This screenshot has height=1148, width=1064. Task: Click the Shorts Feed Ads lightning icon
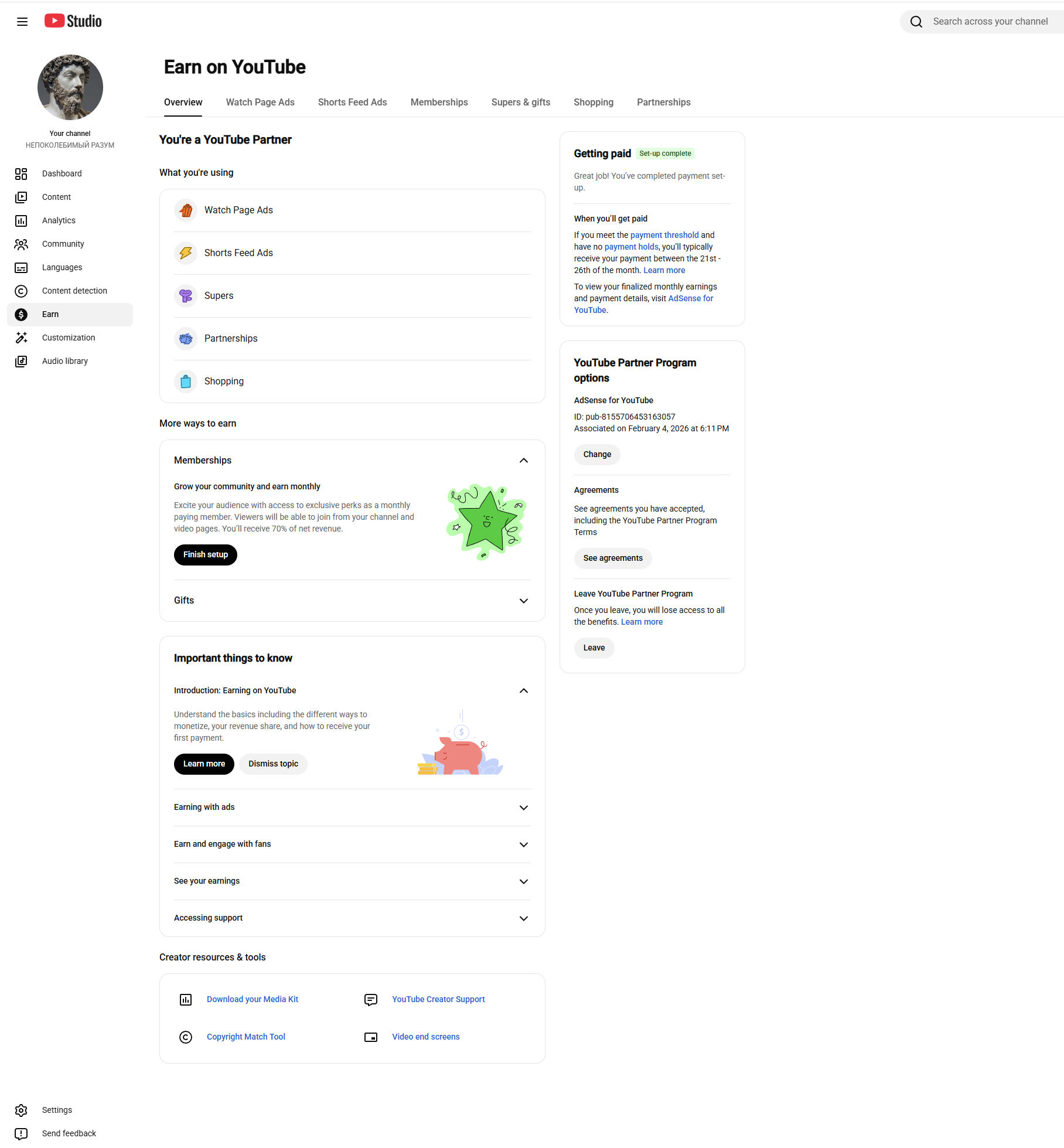click(x=186, y=253)
